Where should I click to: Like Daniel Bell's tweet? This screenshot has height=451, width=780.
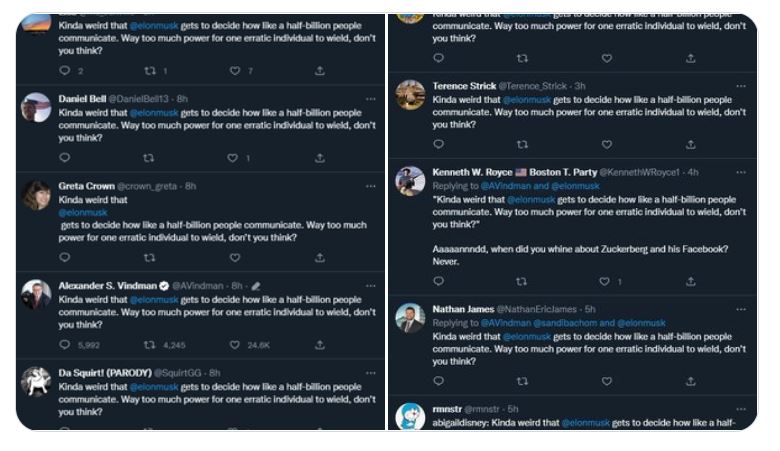[234, 158]
